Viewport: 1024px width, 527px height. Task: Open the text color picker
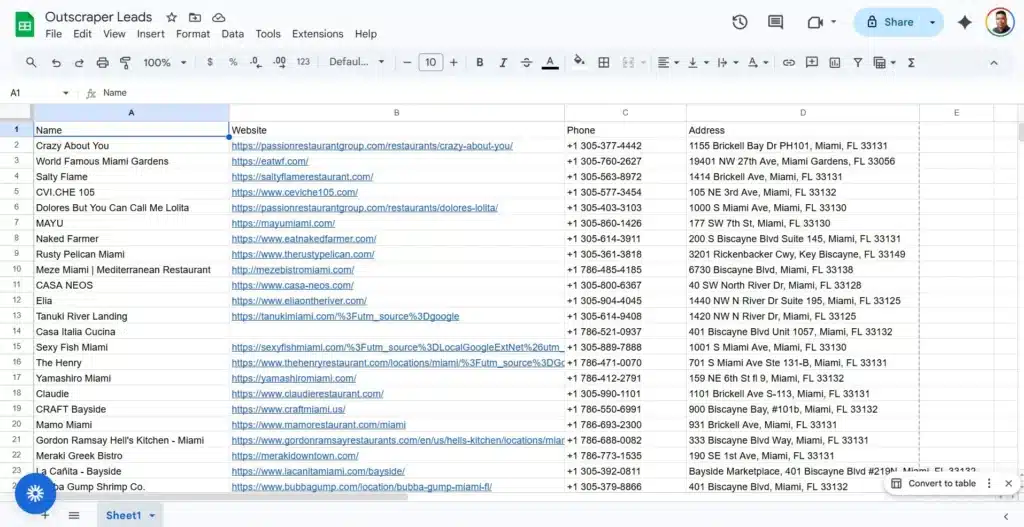(x=550, y=63)
